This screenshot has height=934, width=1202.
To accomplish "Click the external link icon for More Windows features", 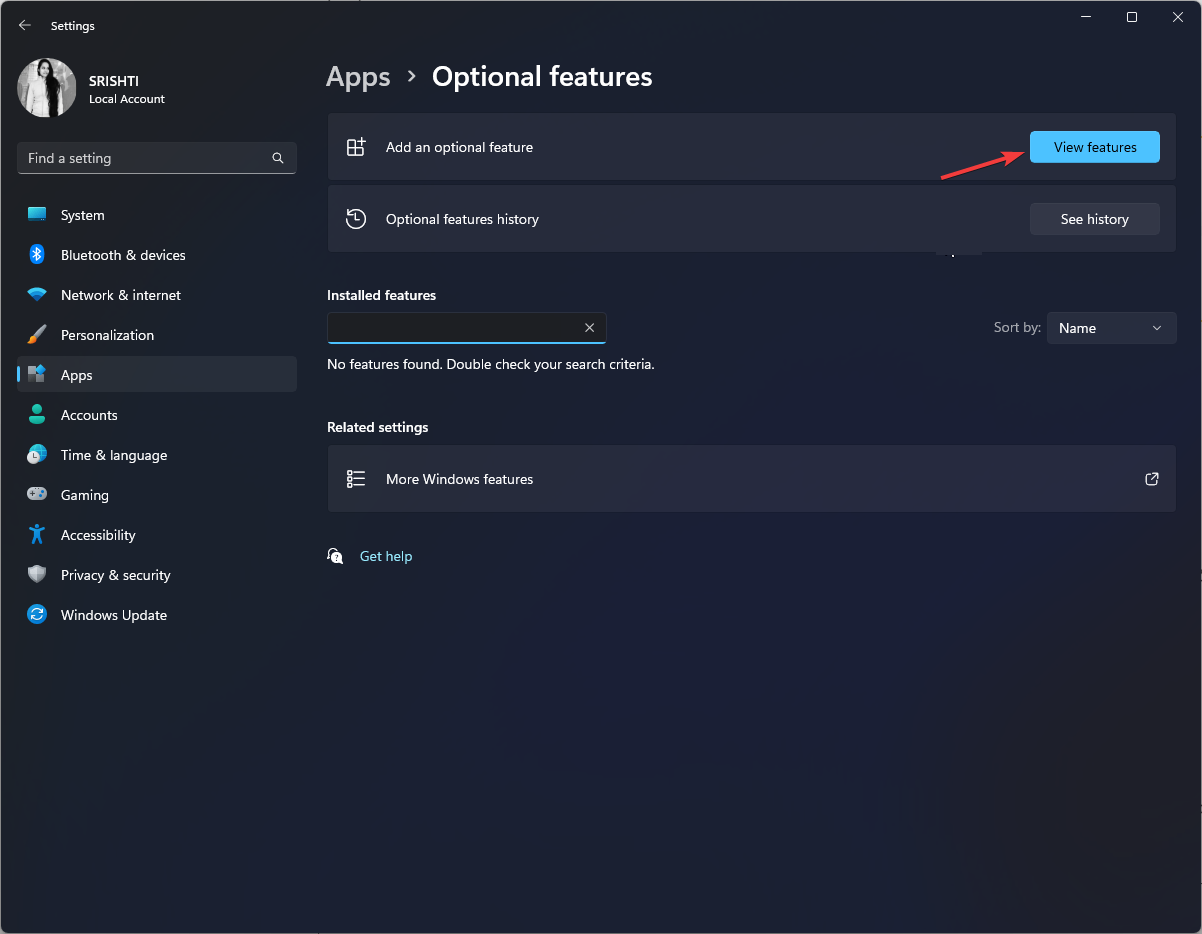I will pyautogui.click(x=1152, y=479).
